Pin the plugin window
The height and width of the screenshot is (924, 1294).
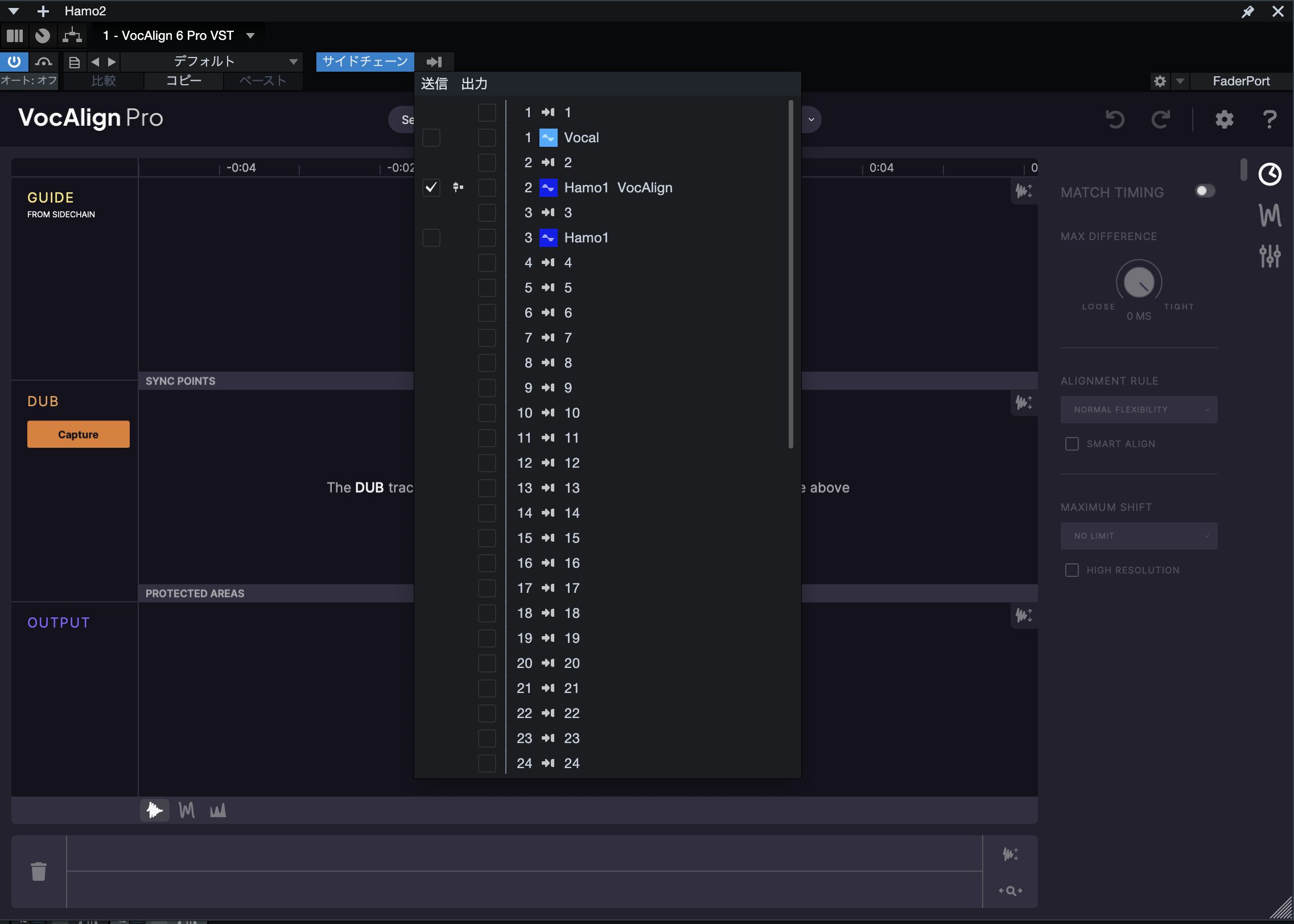click(1247, 11)
